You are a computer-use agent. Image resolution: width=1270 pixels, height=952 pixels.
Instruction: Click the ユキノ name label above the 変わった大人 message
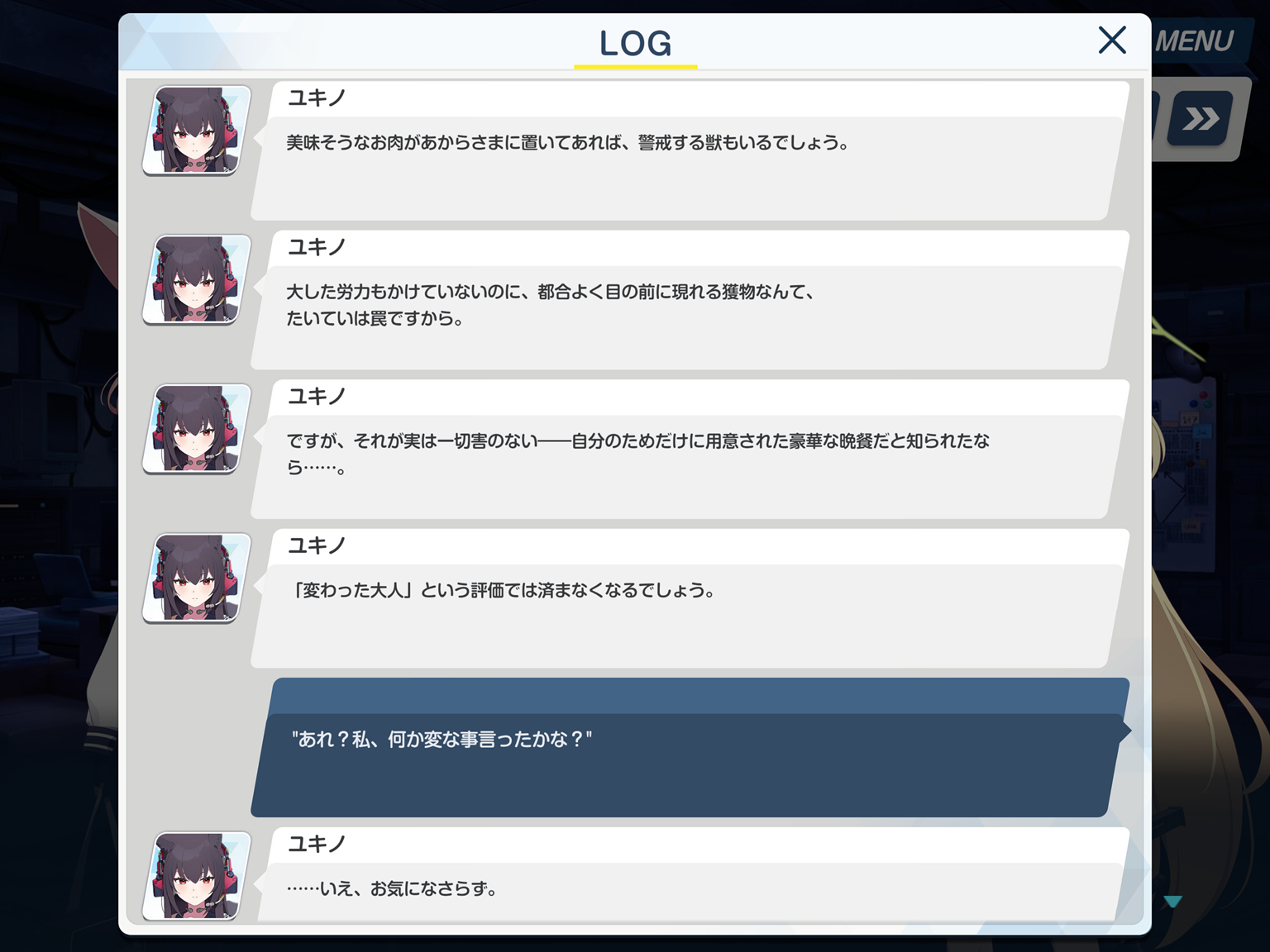pos(317,545)
